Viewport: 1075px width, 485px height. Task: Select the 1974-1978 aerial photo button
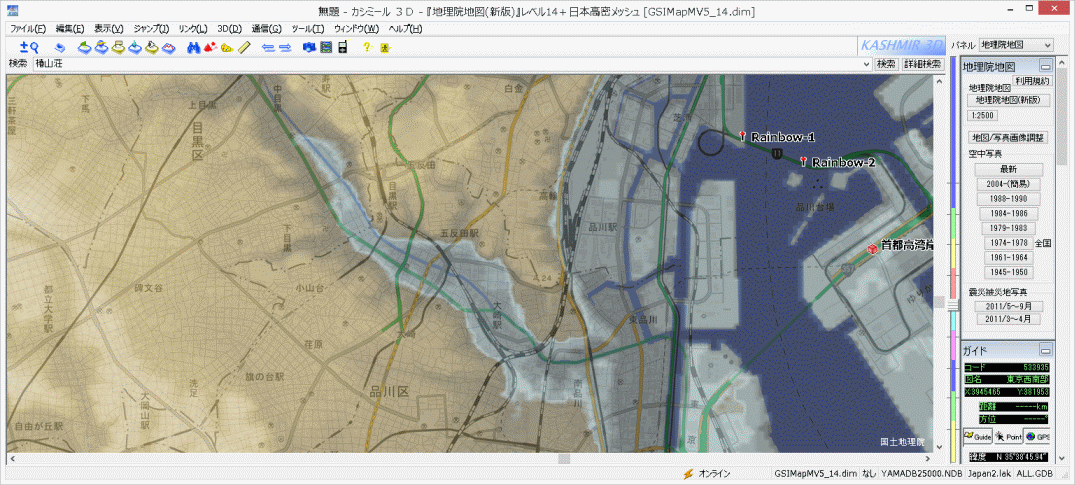point(1007,242)
